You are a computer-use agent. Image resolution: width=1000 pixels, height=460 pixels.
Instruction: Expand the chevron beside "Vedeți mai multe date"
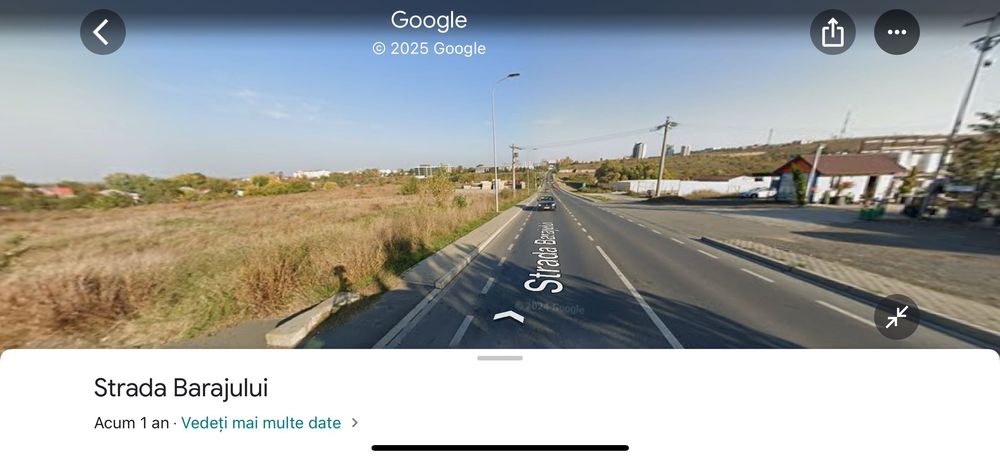(x=355, y=423)
